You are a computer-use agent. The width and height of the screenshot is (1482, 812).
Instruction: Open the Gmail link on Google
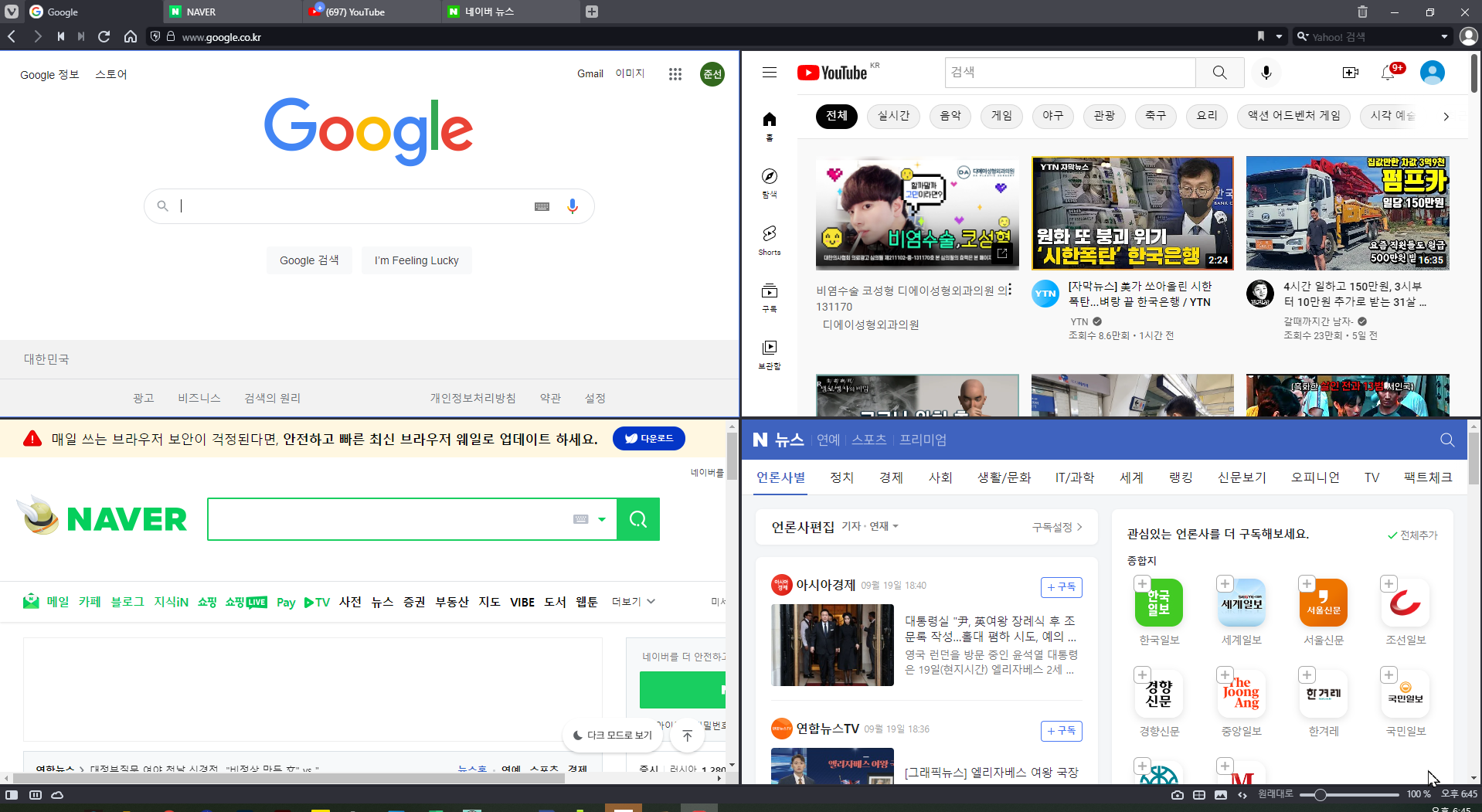pos(590,73)
